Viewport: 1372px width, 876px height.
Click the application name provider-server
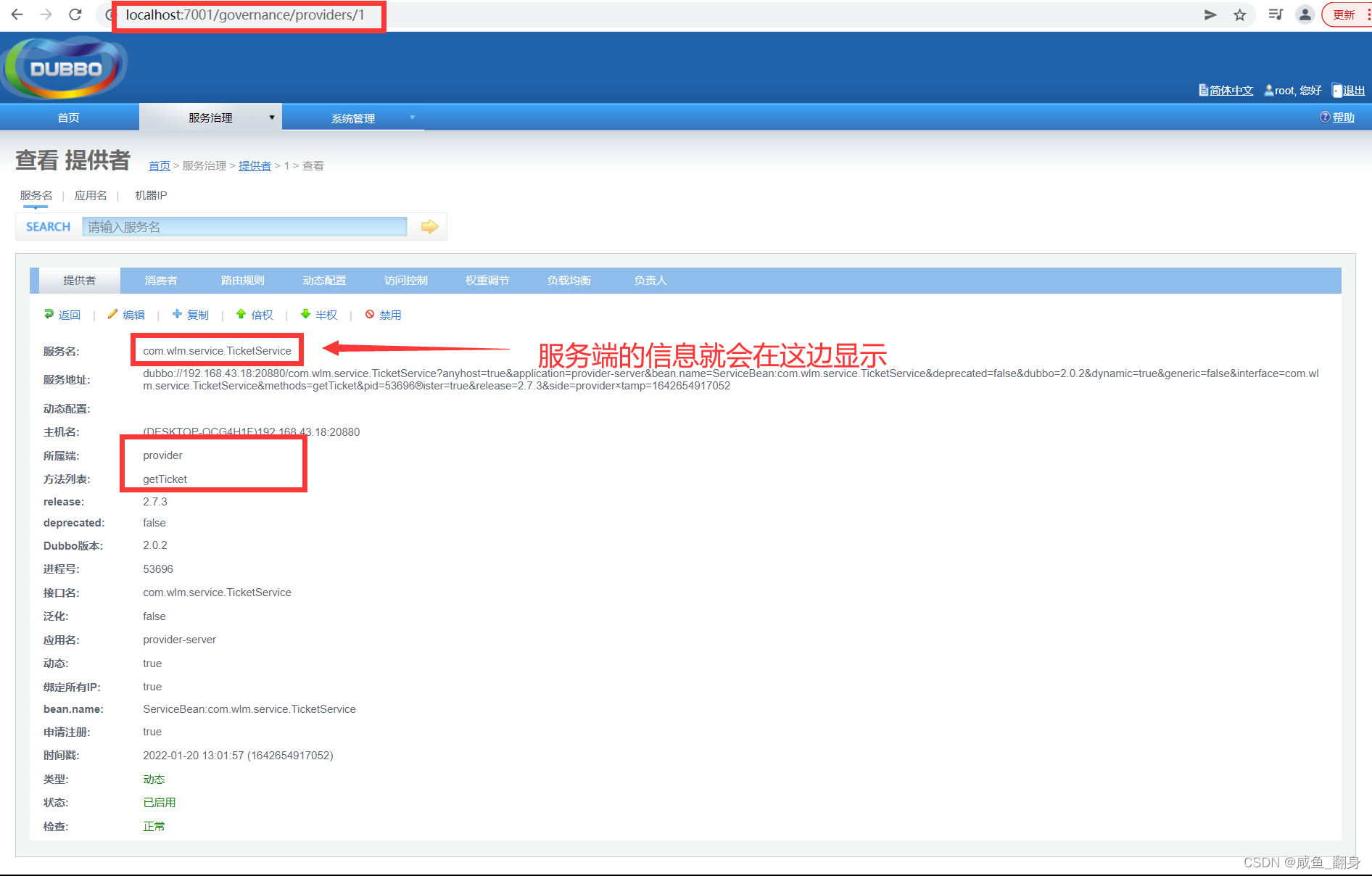[179, 640]
